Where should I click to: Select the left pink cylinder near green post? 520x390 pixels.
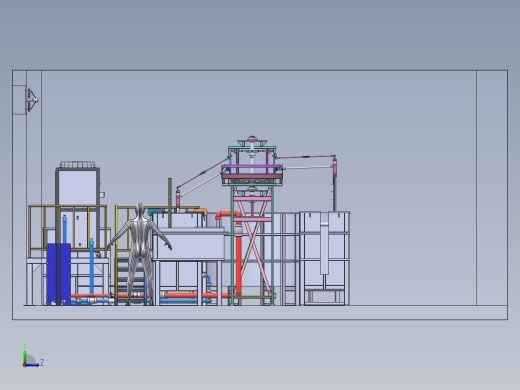point(178,199)
